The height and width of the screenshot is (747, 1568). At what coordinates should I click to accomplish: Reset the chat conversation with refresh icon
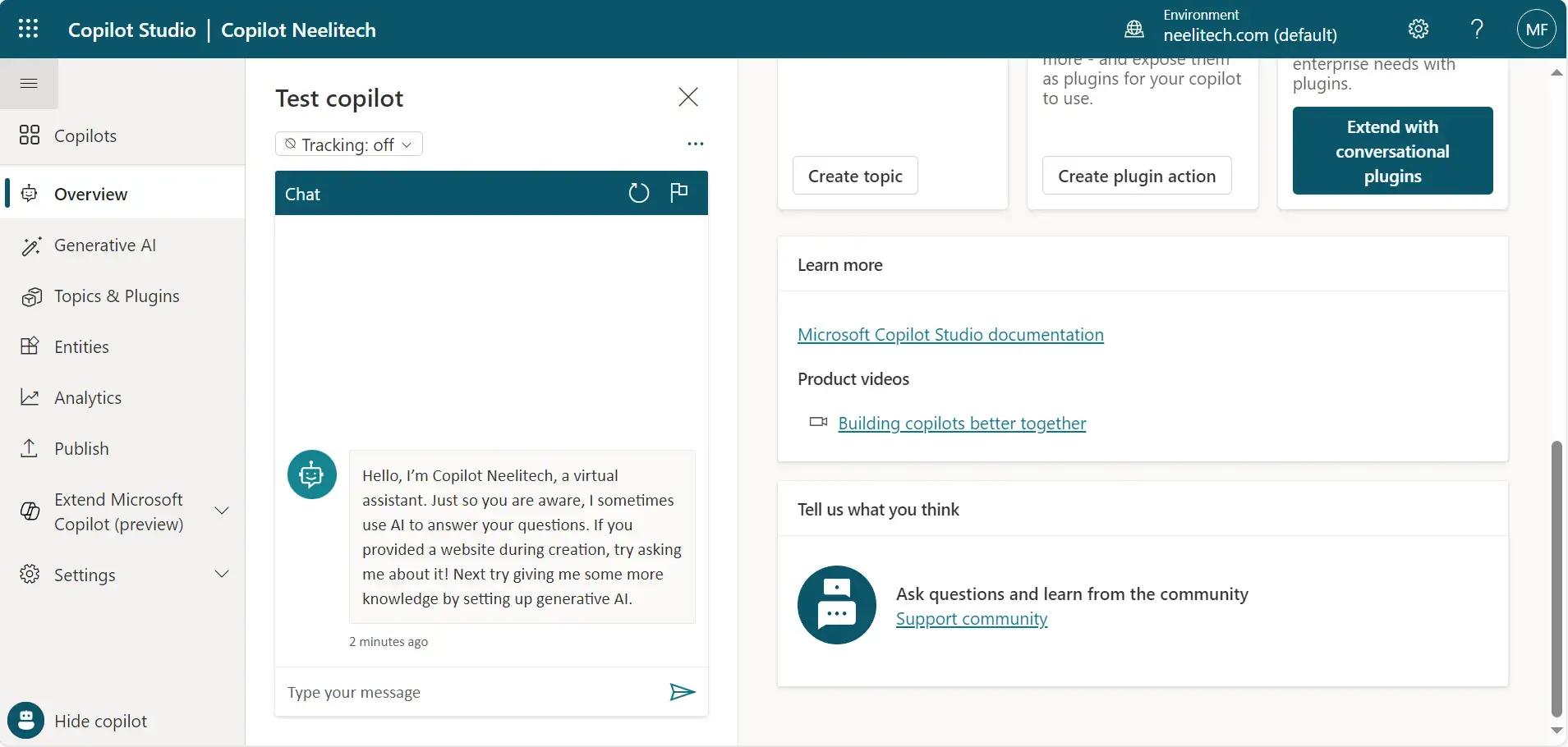638,193
